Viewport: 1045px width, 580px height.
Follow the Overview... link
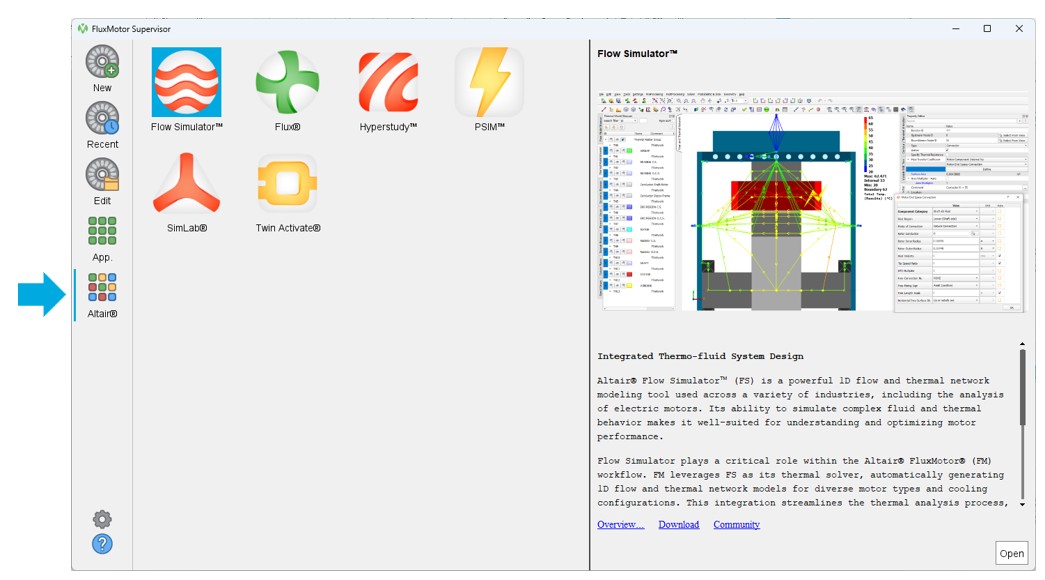coord(620,525)
